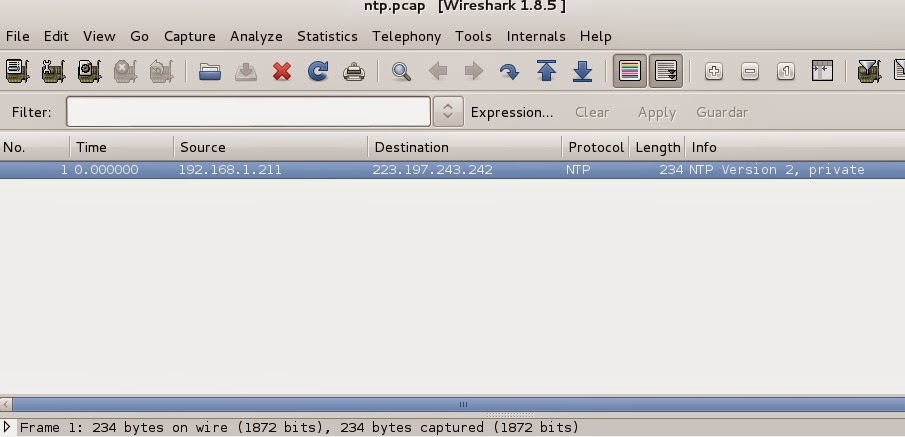The width and height of the screenshot is (905, 437).
Task: Click the go to packet arrow icon
Action: 509,71
